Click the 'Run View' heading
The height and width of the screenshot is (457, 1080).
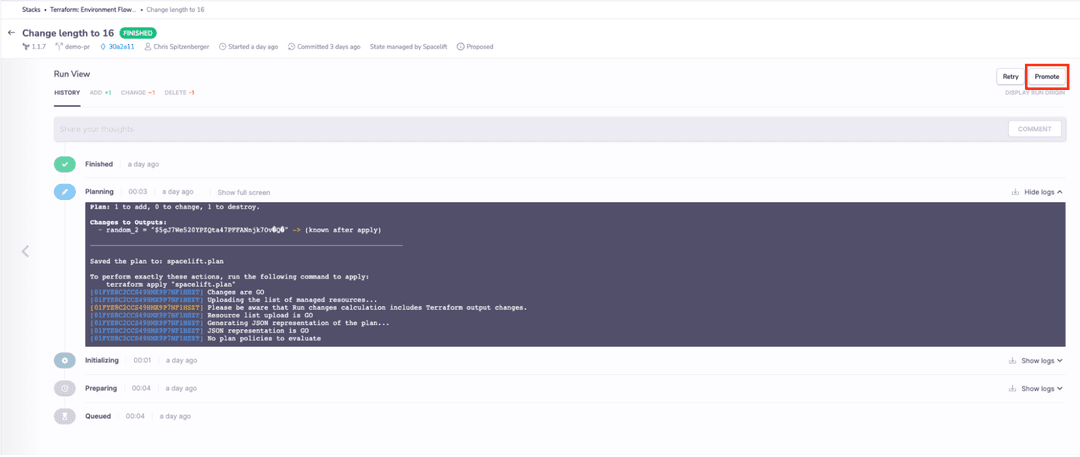click(x=72, y=74)
